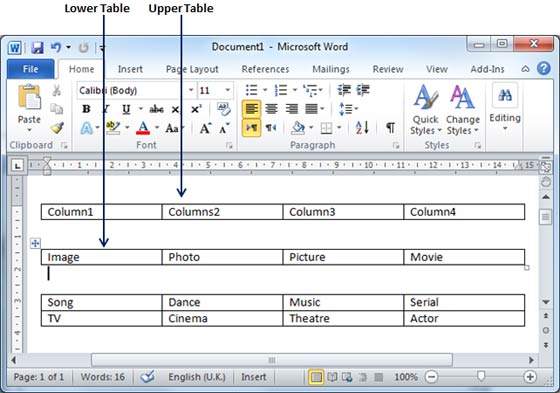This screenshot has height=393, width=560.
Task: Click Grow Font icon
Action: (x=205, y=128)
